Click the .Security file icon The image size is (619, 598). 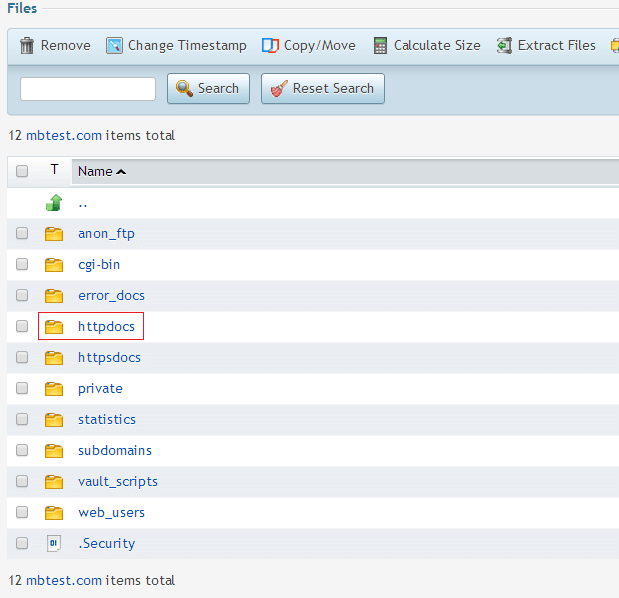coord(54,544)
